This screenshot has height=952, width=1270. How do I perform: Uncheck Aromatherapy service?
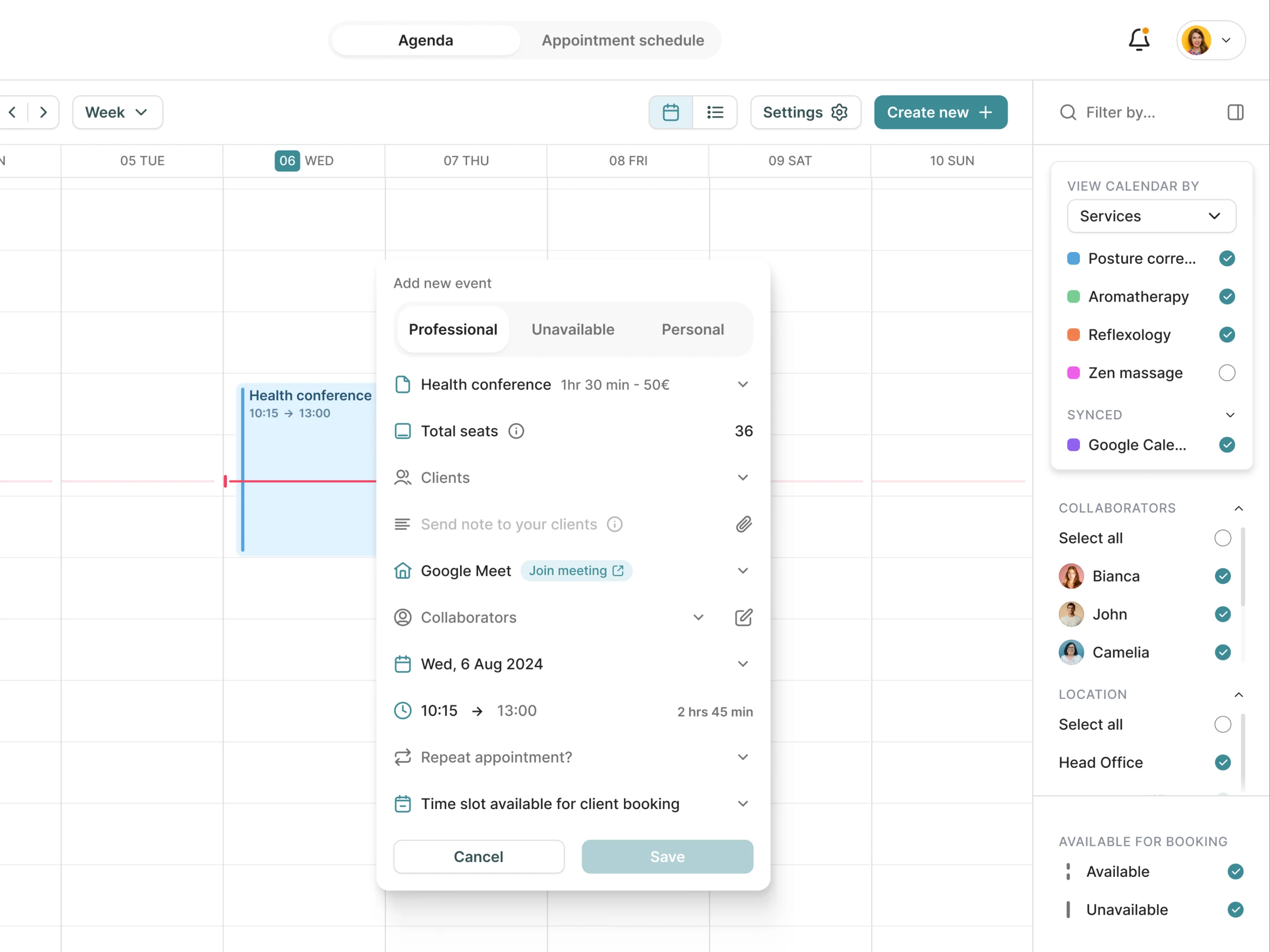click(1227, 296)
